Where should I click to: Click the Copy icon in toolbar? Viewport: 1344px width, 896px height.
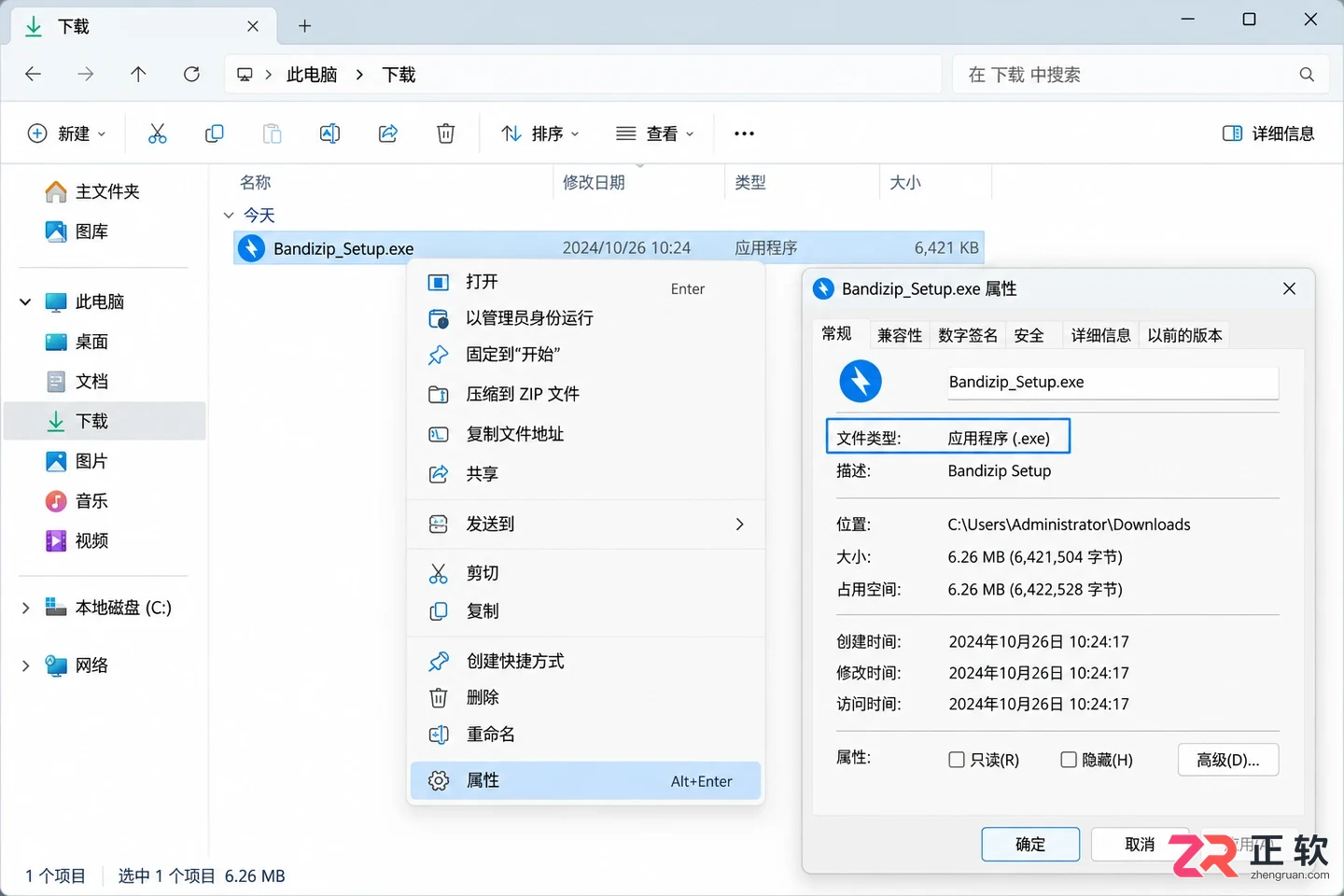tap(215, 133)
